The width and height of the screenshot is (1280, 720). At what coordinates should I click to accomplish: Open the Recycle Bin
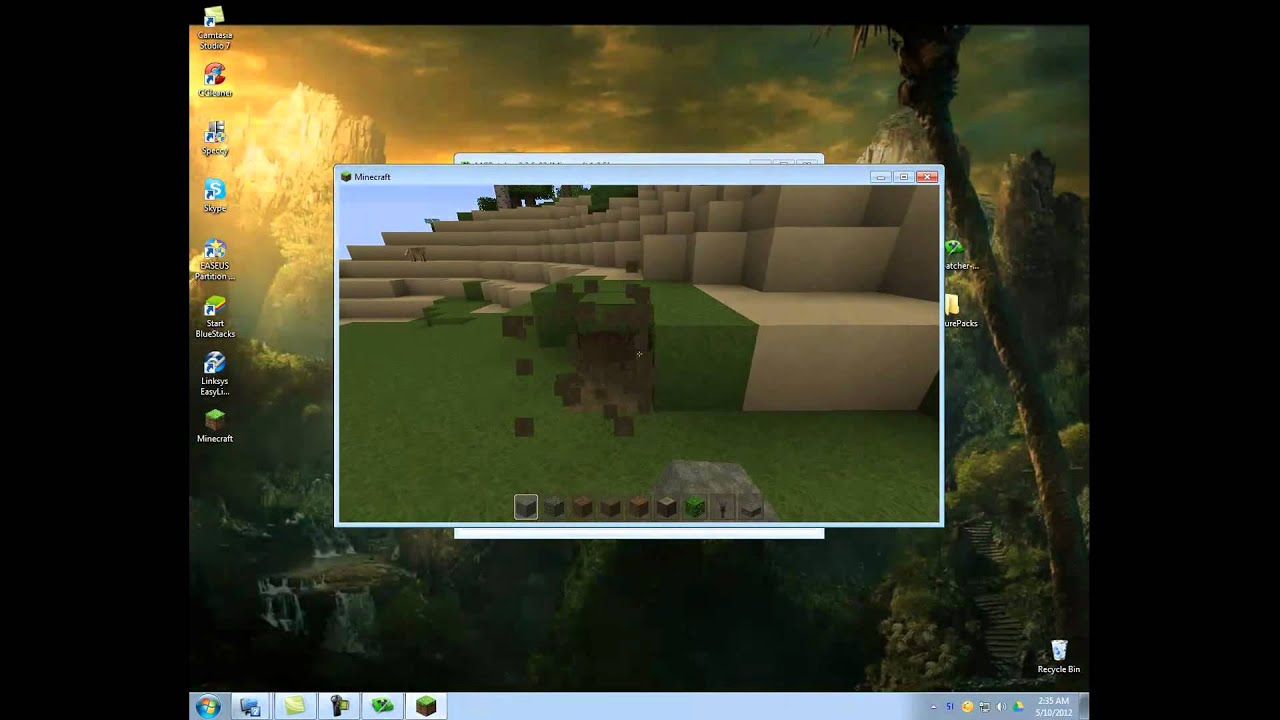click(x=1058, y=657)
